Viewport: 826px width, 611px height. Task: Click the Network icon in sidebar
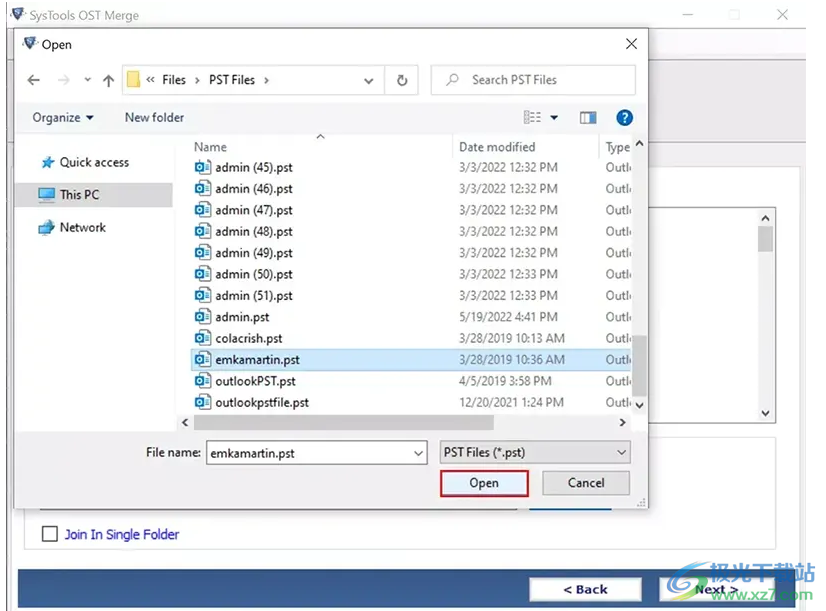coord(46,228)
